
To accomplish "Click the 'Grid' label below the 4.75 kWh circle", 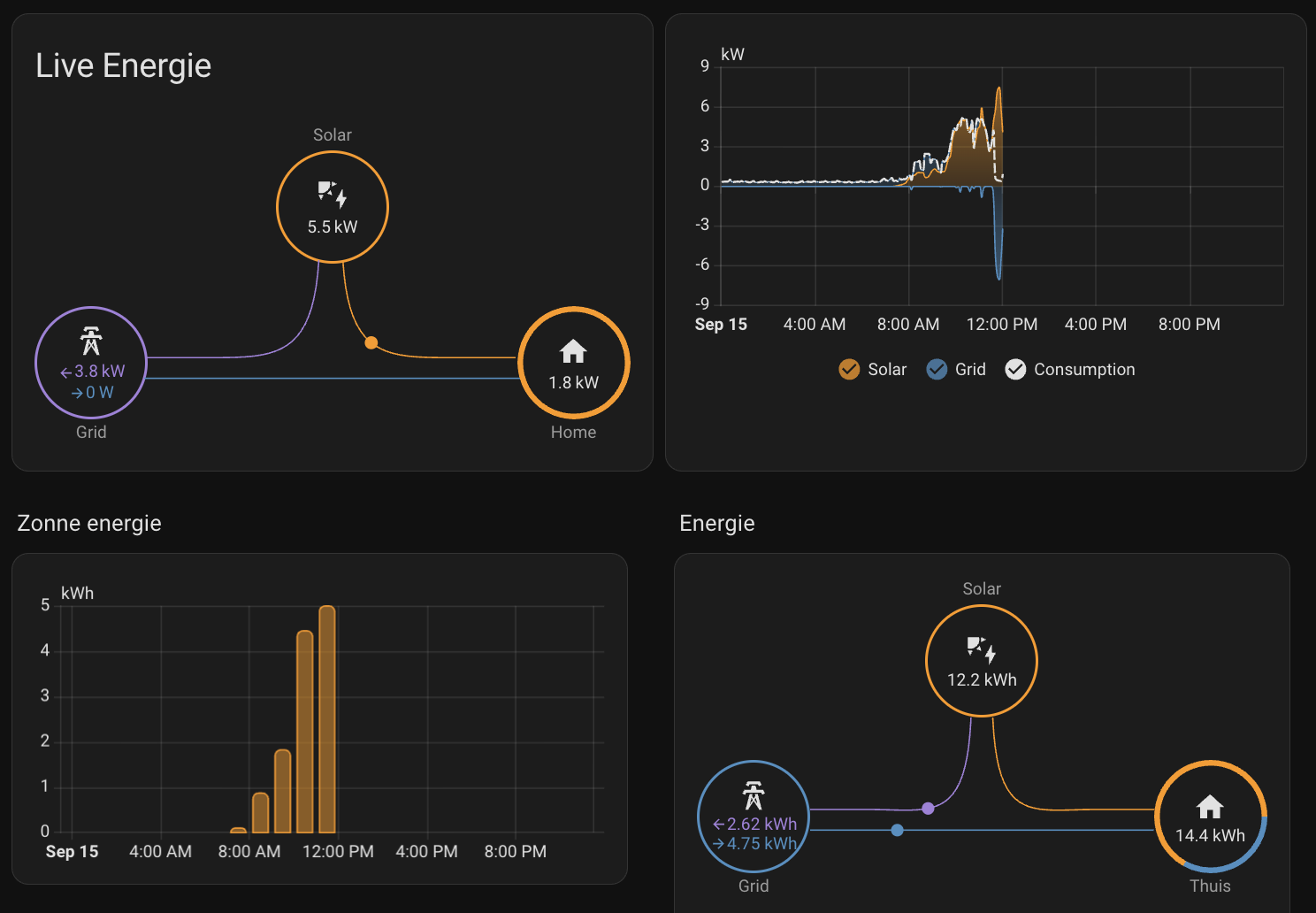I will pos(754,886).
